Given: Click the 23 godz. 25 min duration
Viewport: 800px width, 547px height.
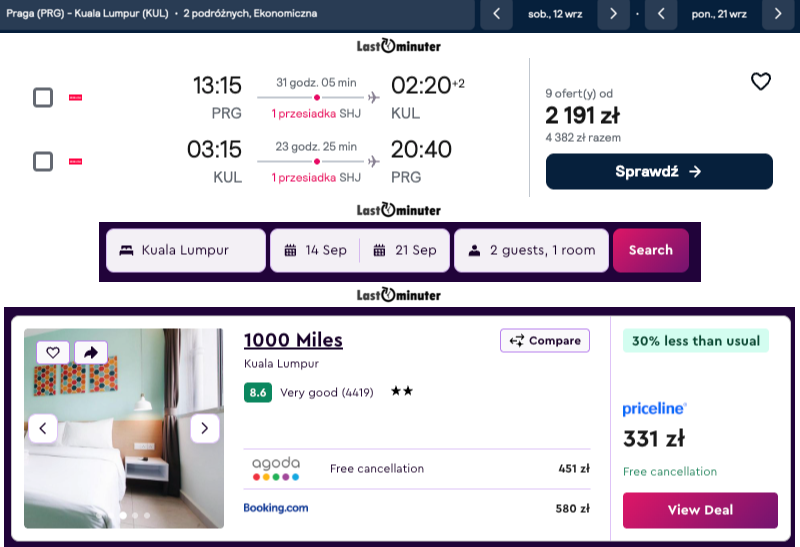Looking at the screenshot, I should pos(316,147).
